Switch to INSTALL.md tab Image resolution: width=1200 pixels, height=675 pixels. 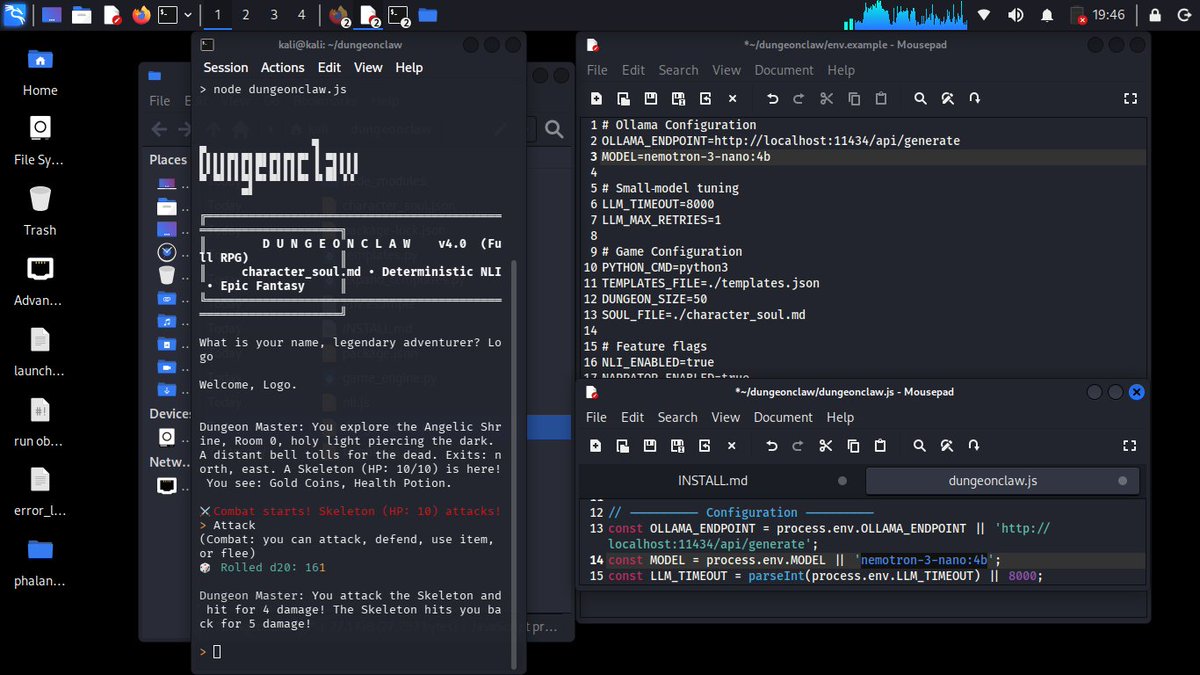pyautogui.click(x=713, y=481)
